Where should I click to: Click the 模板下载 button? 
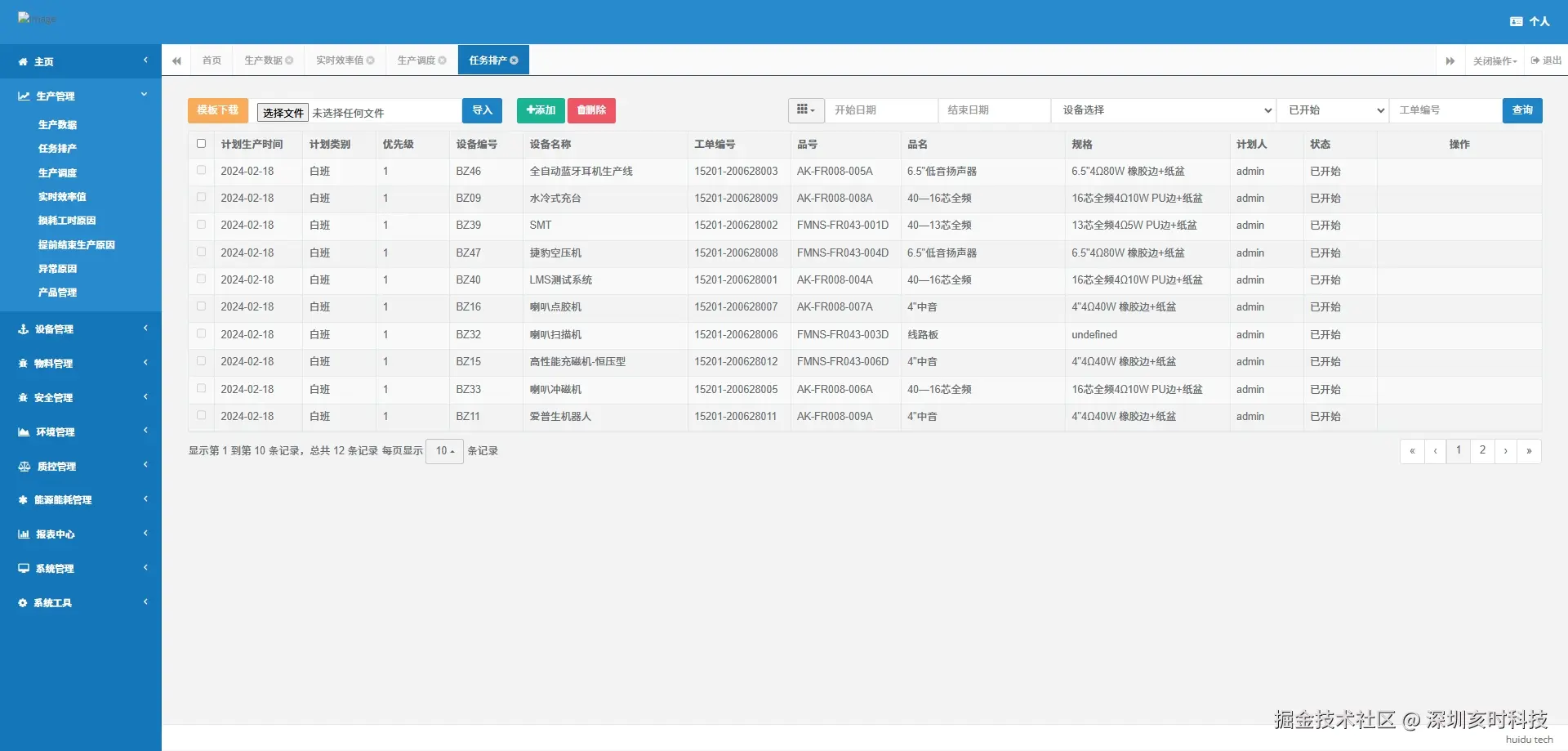tap(218, 110)
